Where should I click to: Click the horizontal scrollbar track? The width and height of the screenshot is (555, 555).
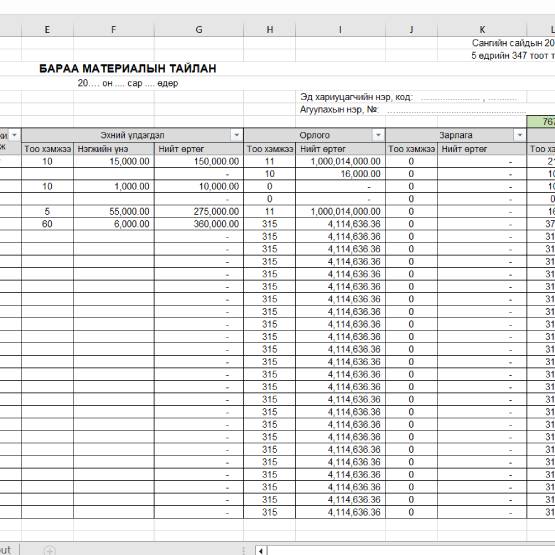(x=411, y=551)
